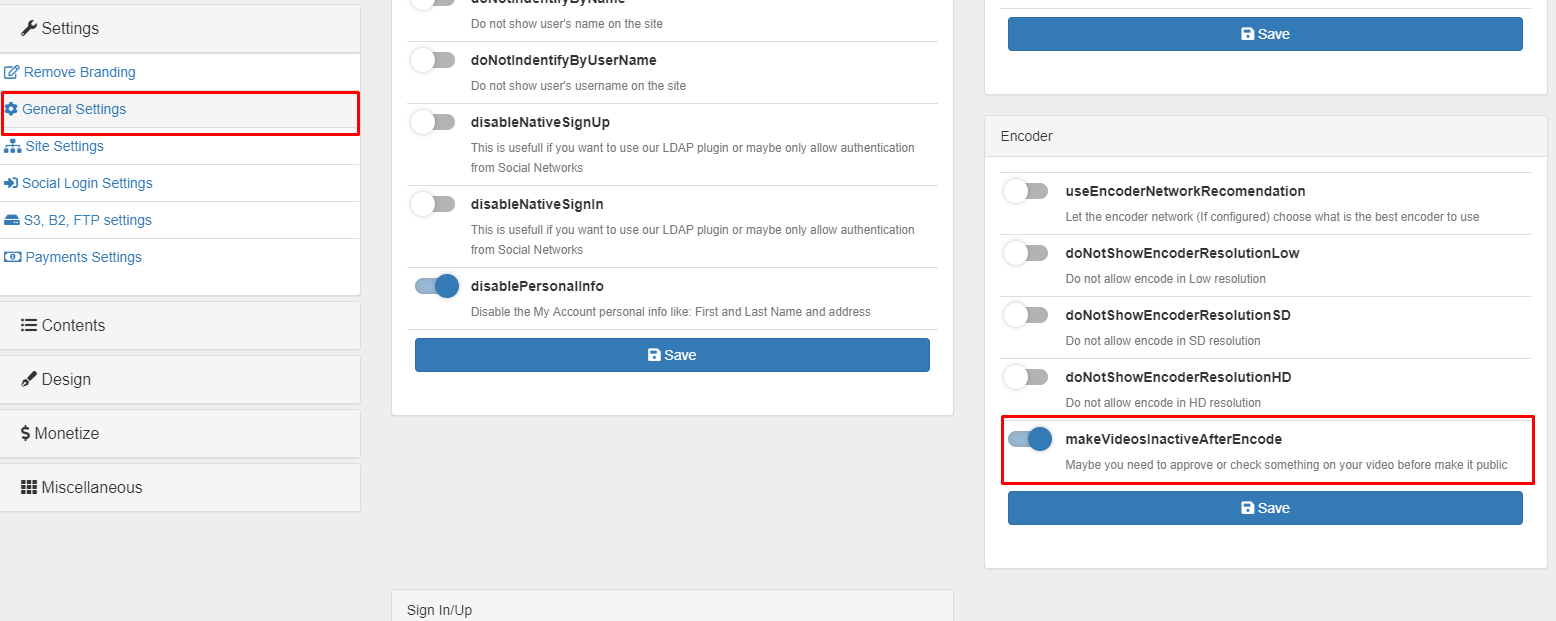The image size is (1556, 621).
Task: Select the gear icon beside General Settings
Action: point(11,109)
